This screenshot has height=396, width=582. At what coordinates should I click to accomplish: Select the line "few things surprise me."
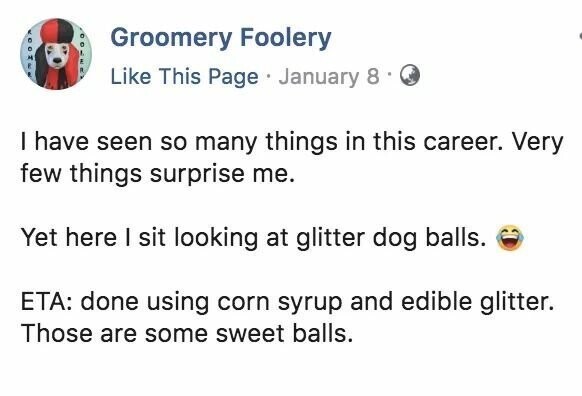[x=158, y=174]
